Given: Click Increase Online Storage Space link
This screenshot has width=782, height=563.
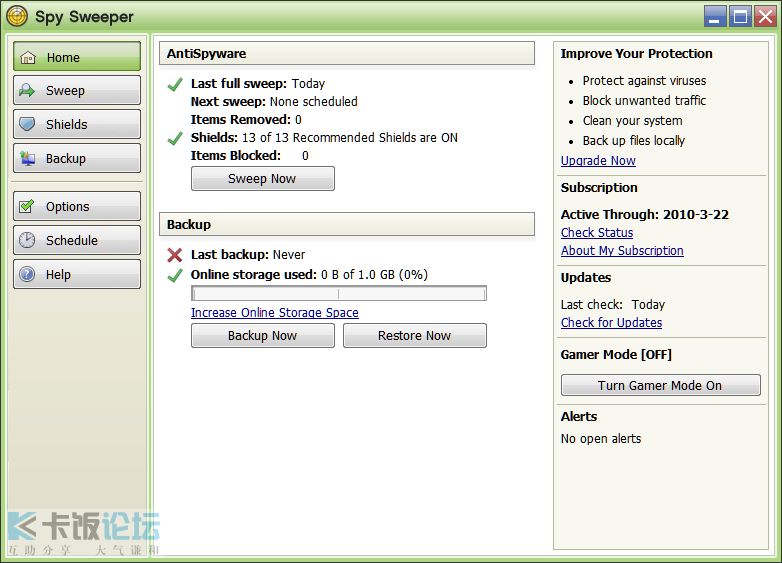Looking at the screenshot, I should [275, 313].
